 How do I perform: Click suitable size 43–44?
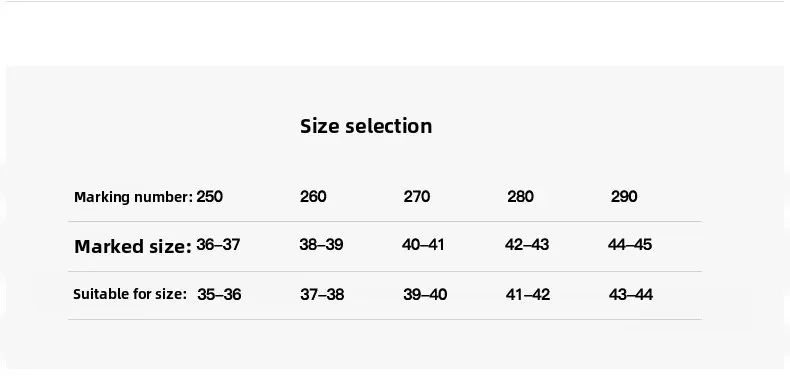[631, 294]
